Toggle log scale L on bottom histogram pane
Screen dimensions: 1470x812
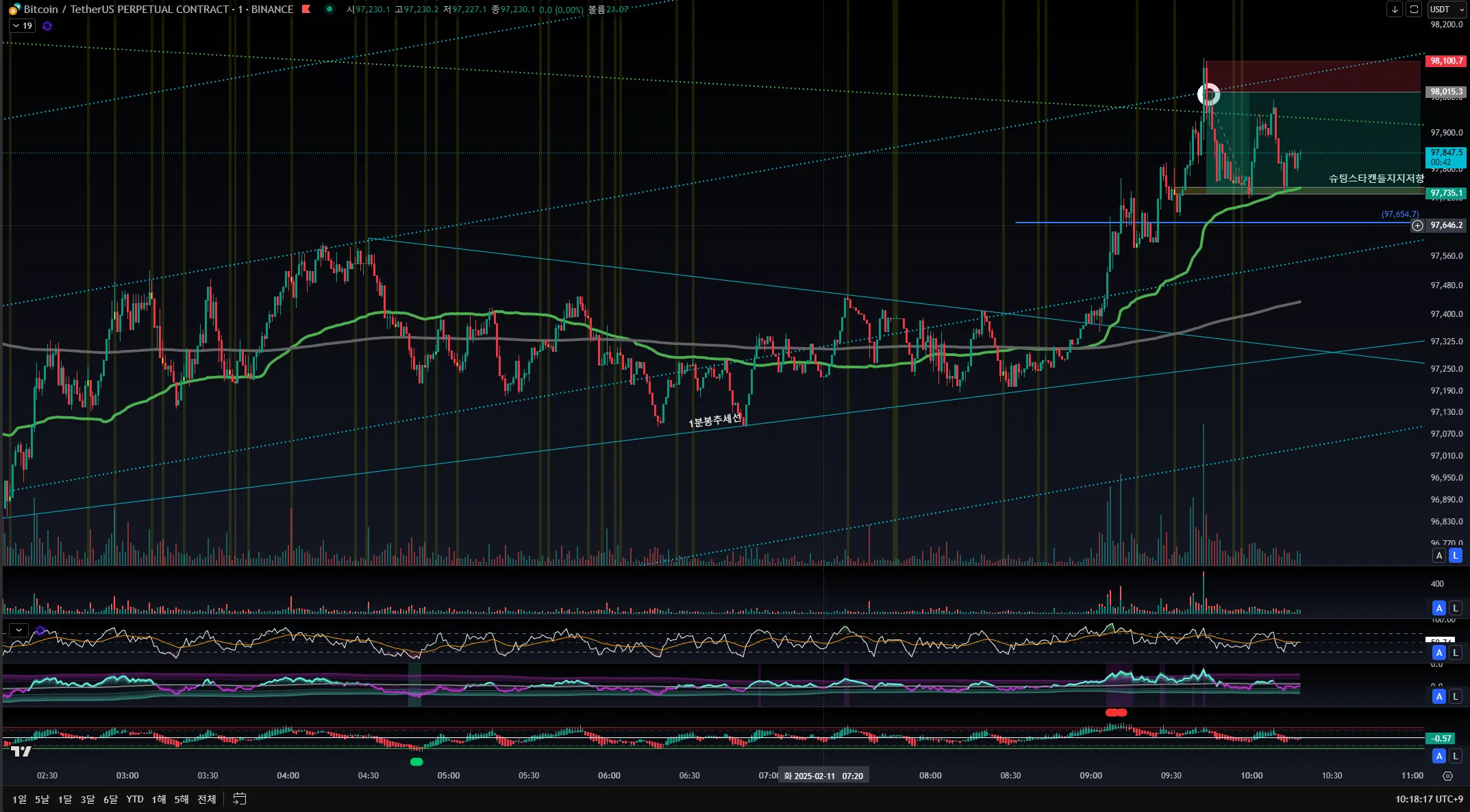pyautogui.click(x=1456, y=756)
